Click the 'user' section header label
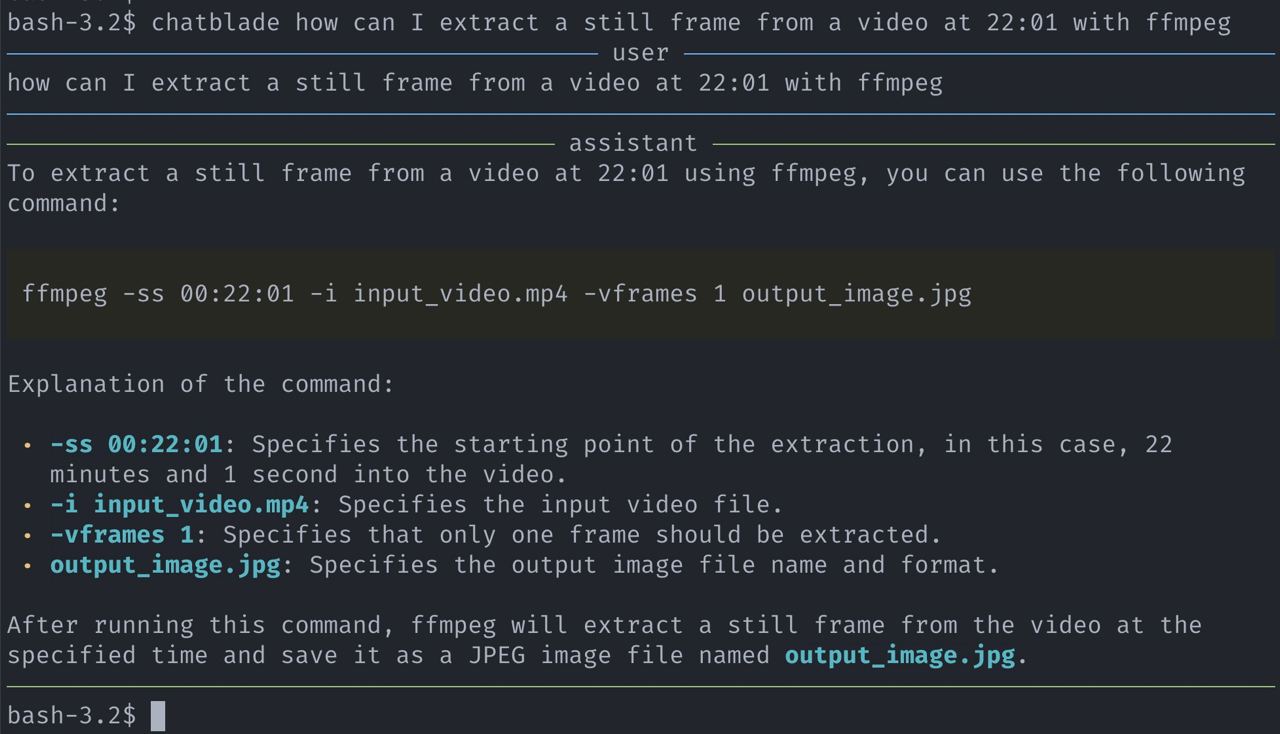The image size is (1280, 734). click(x=640, y=53)
